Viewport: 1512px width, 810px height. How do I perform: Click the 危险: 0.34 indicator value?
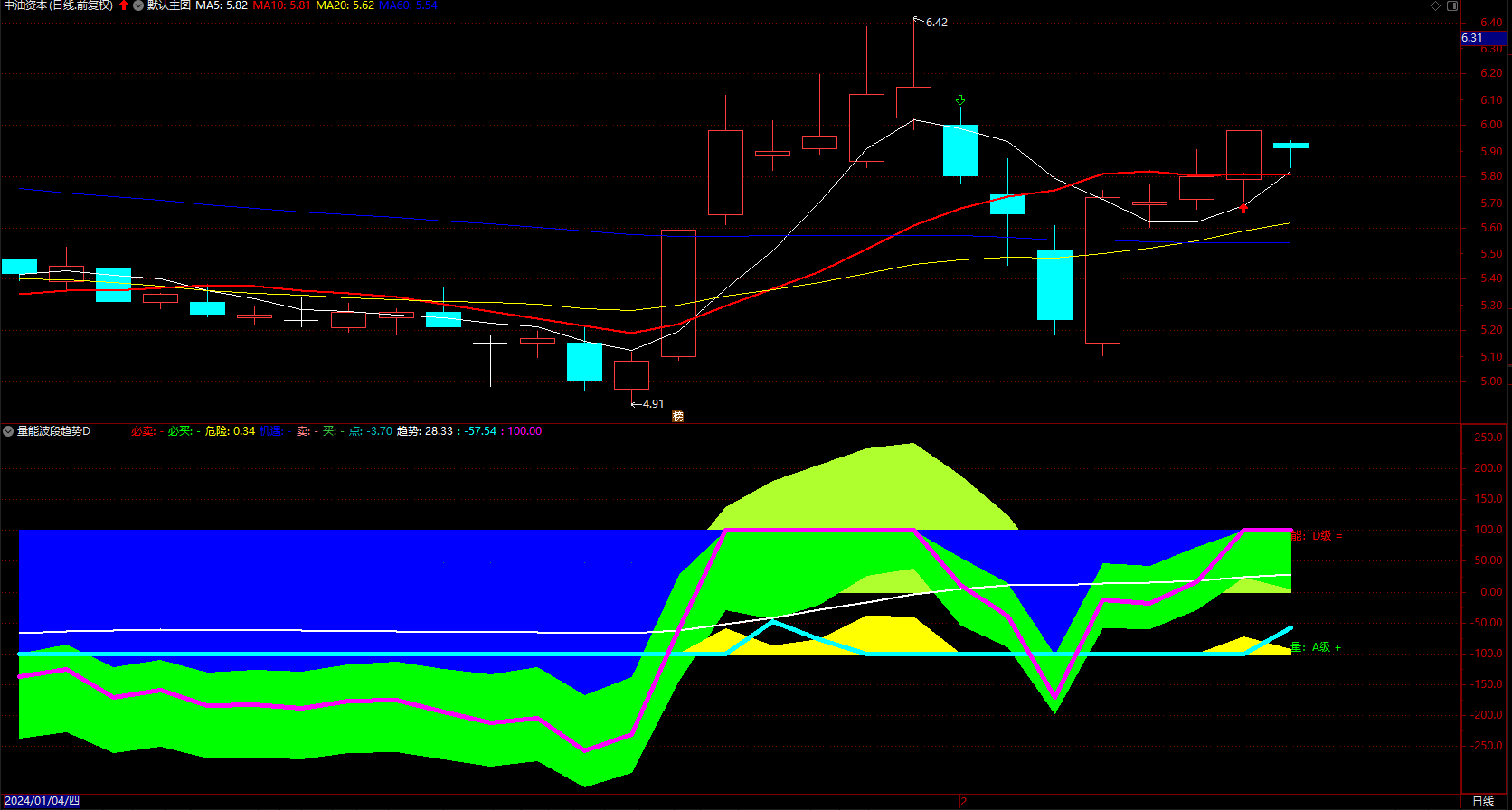[230, 431]
